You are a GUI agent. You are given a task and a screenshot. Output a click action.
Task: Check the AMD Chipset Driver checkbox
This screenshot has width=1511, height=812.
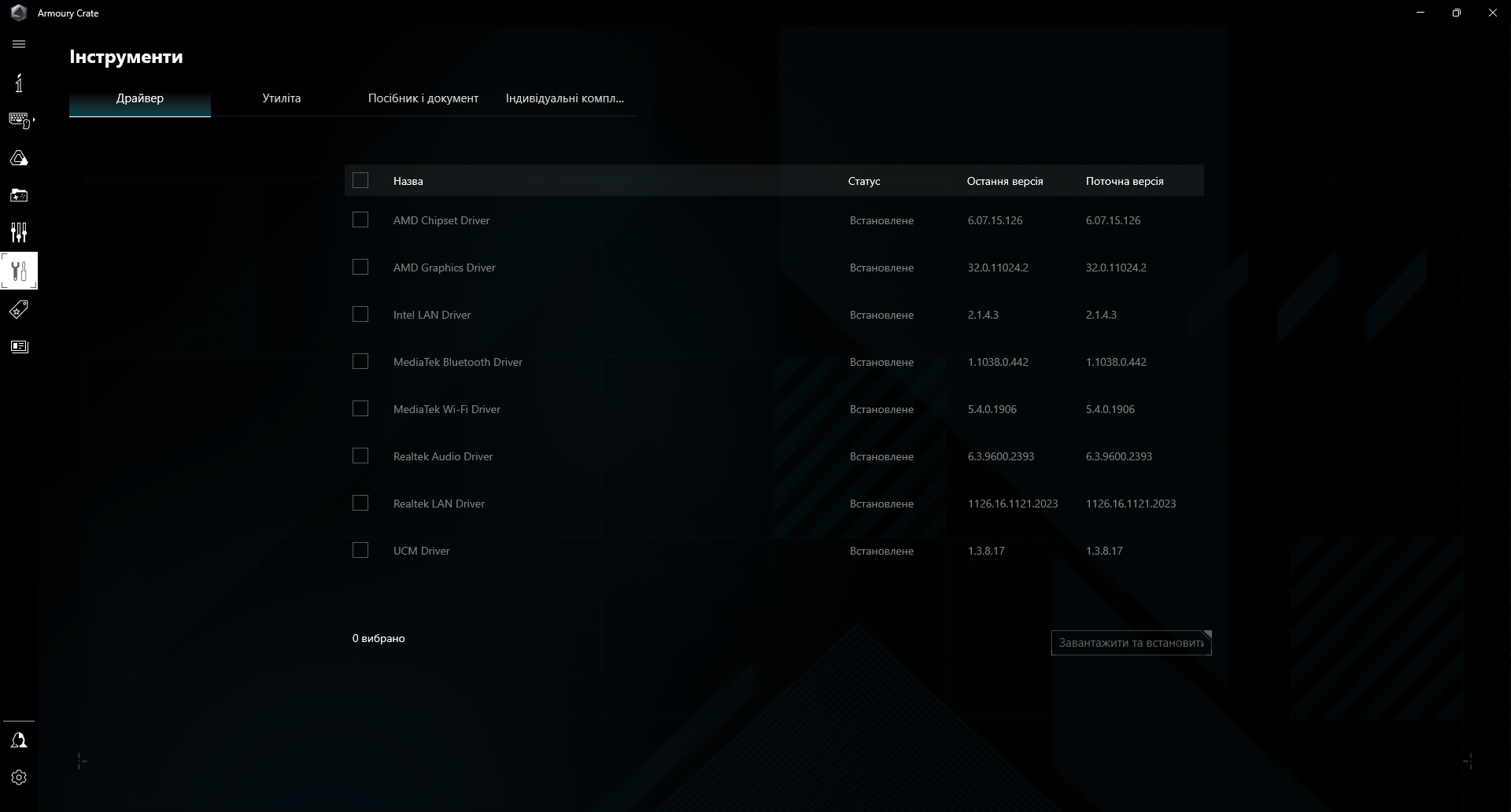(360, 220)
